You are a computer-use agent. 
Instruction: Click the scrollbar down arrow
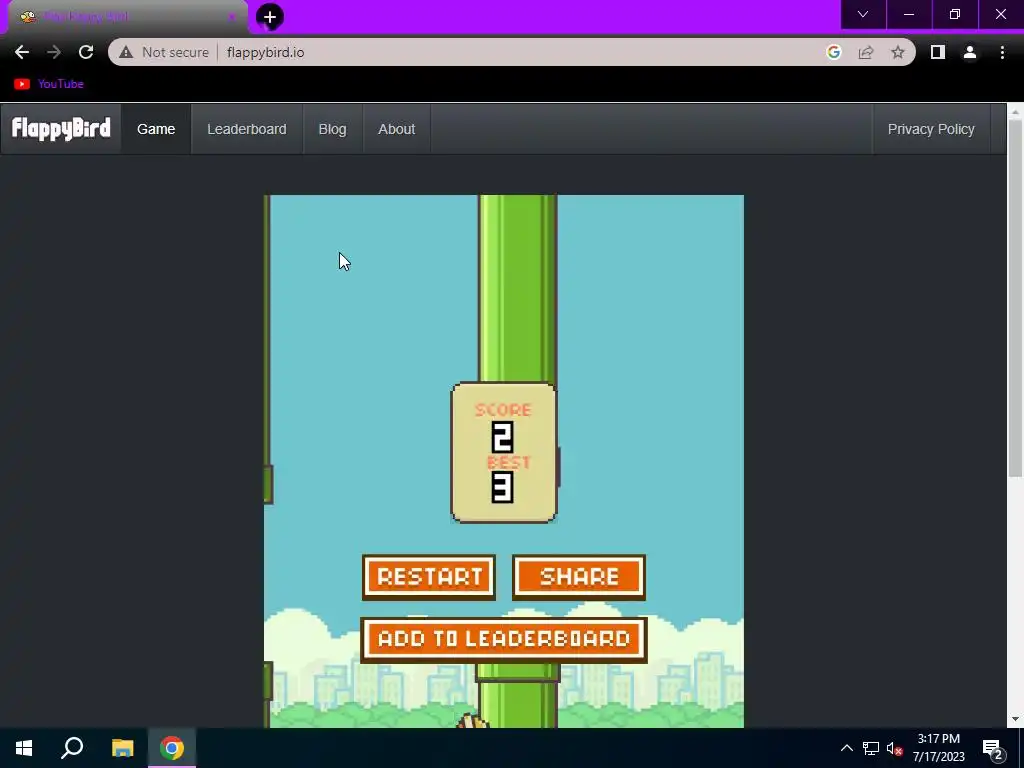tap(1015, 719)
